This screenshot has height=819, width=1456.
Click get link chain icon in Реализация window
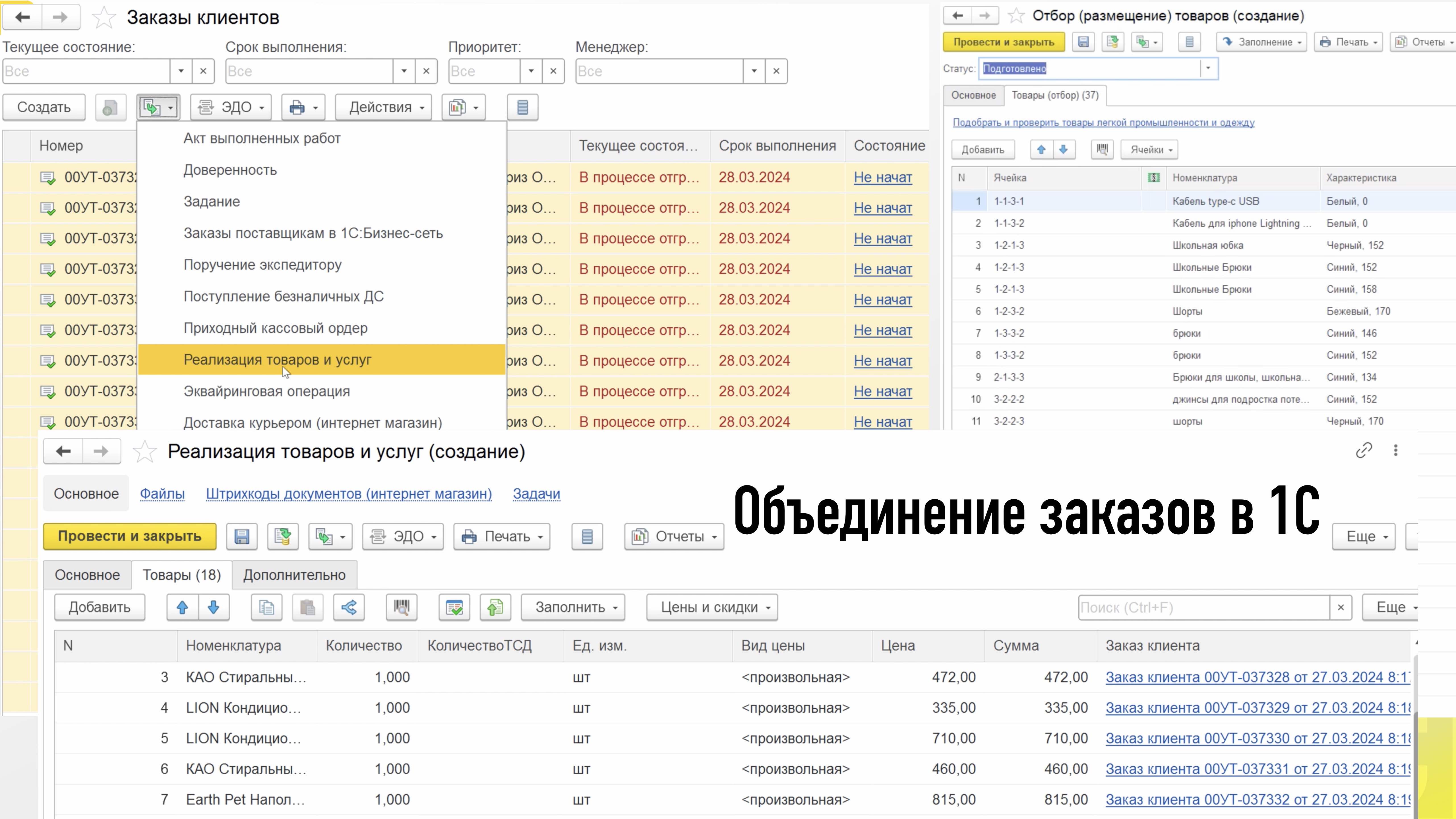pos(1364,450)
